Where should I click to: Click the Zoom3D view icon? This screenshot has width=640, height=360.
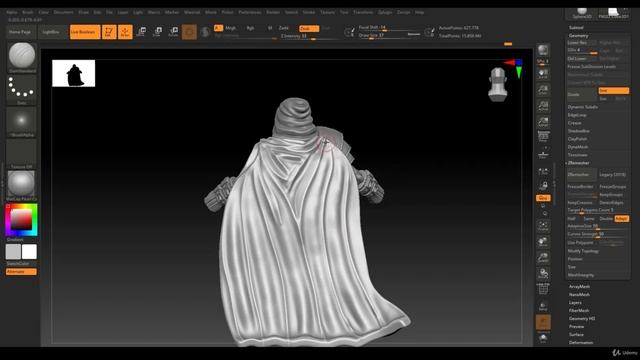543,258
